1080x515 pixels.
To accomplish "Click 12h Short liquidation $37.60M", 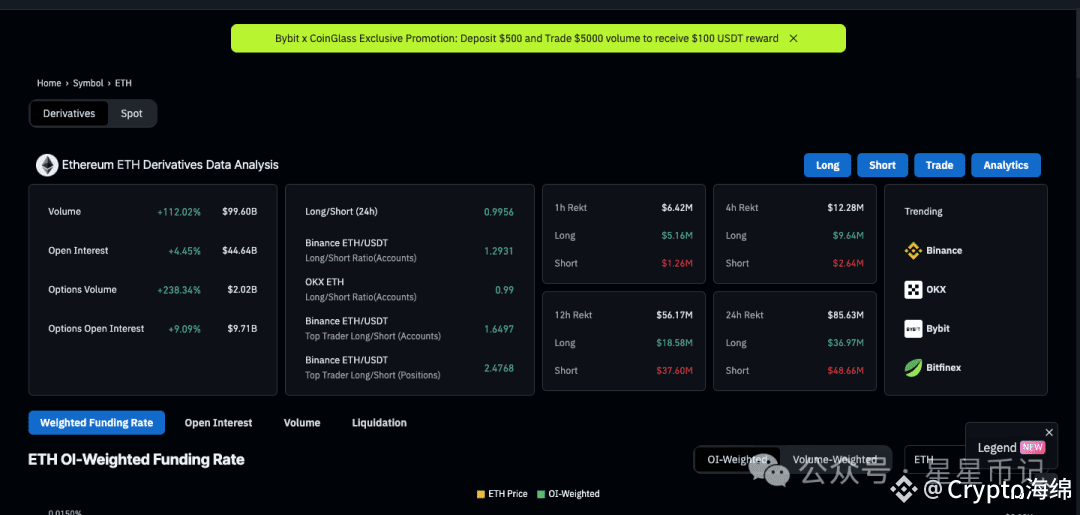I will 674,370.
